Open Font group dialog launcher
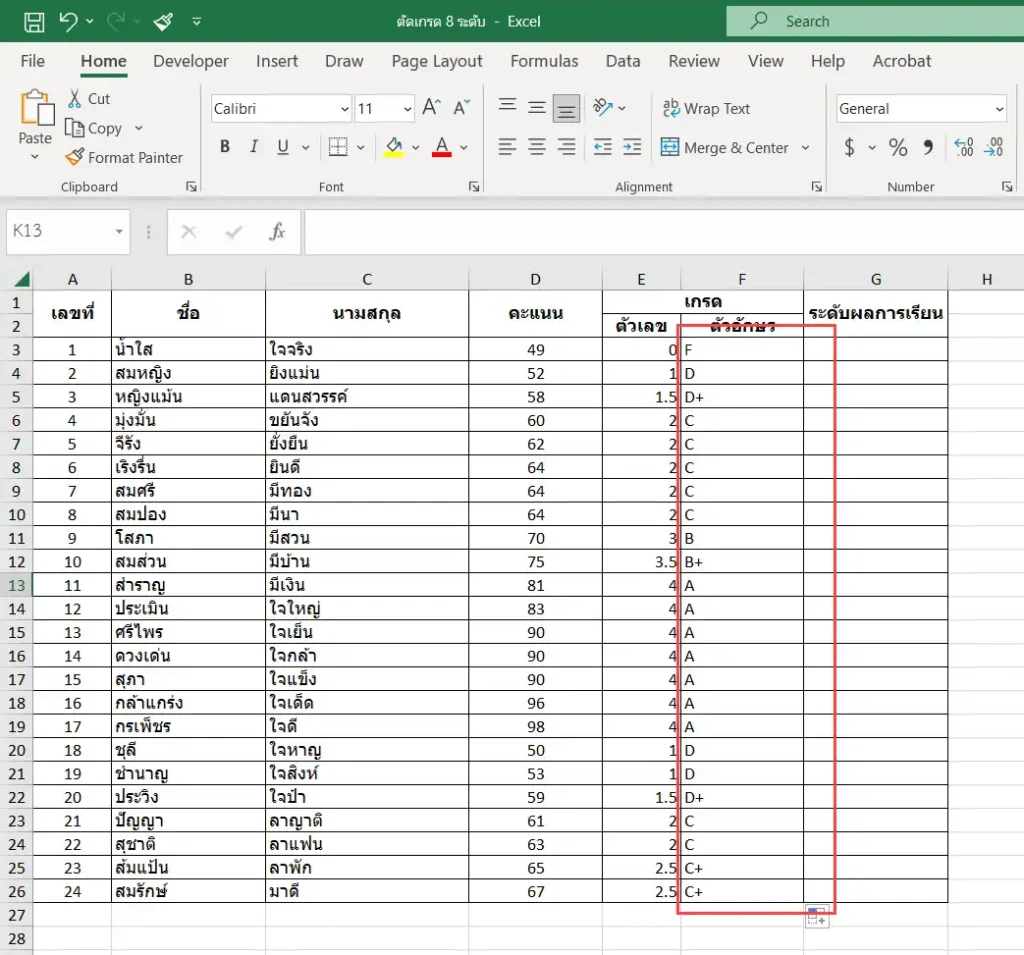Screen dimensions: 1024x955 (x=474, y=187)
